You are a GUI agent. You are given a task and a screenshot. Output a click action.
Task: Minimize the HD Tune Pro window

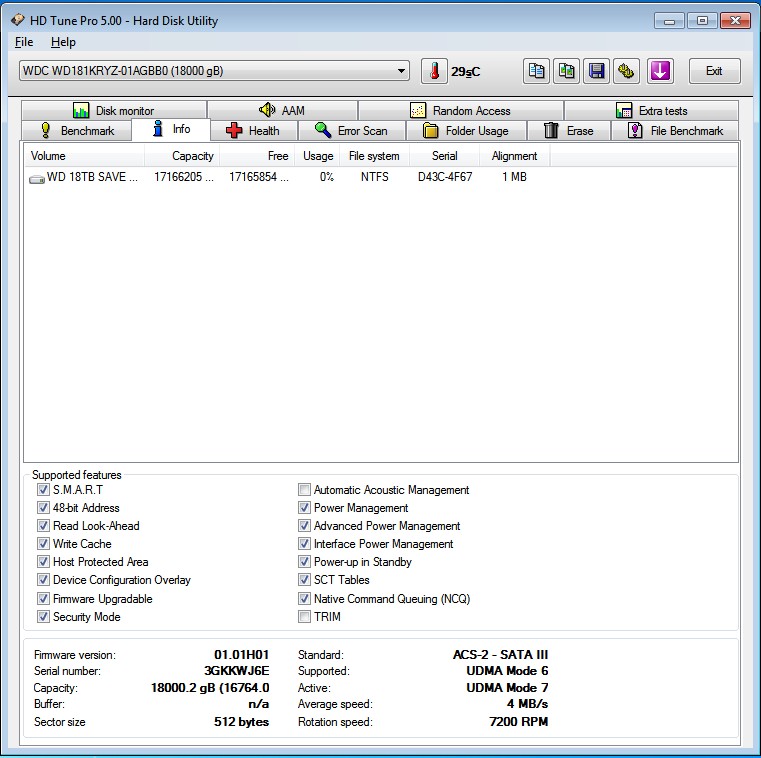coord(669,21)
